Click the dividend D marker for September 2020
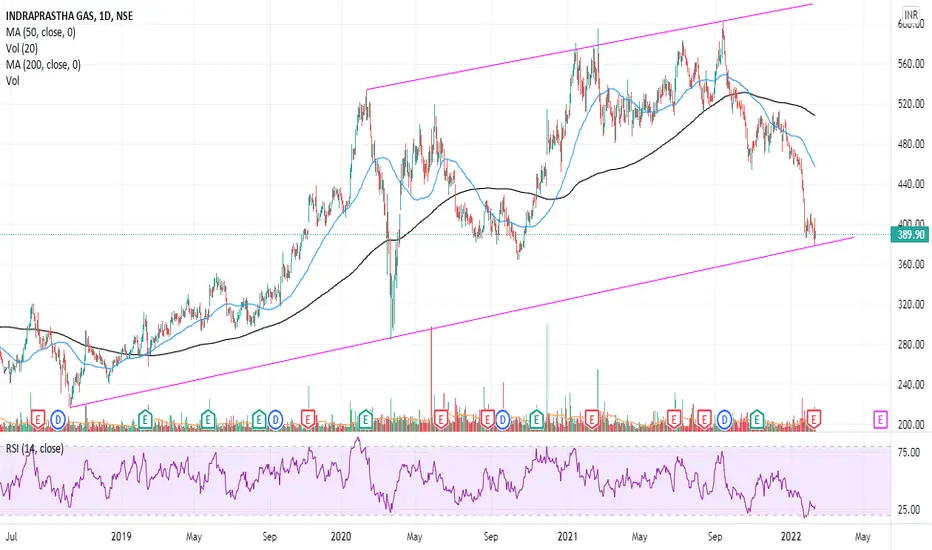Image resolution: width=932 pixels, height=550 pixels. pyautogui.click(x=503, y=420)
